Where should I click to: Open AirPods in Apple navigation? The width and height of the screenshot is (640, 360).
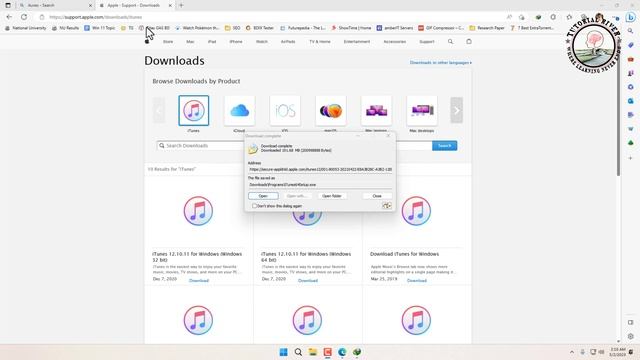click(x=288, y=42)
